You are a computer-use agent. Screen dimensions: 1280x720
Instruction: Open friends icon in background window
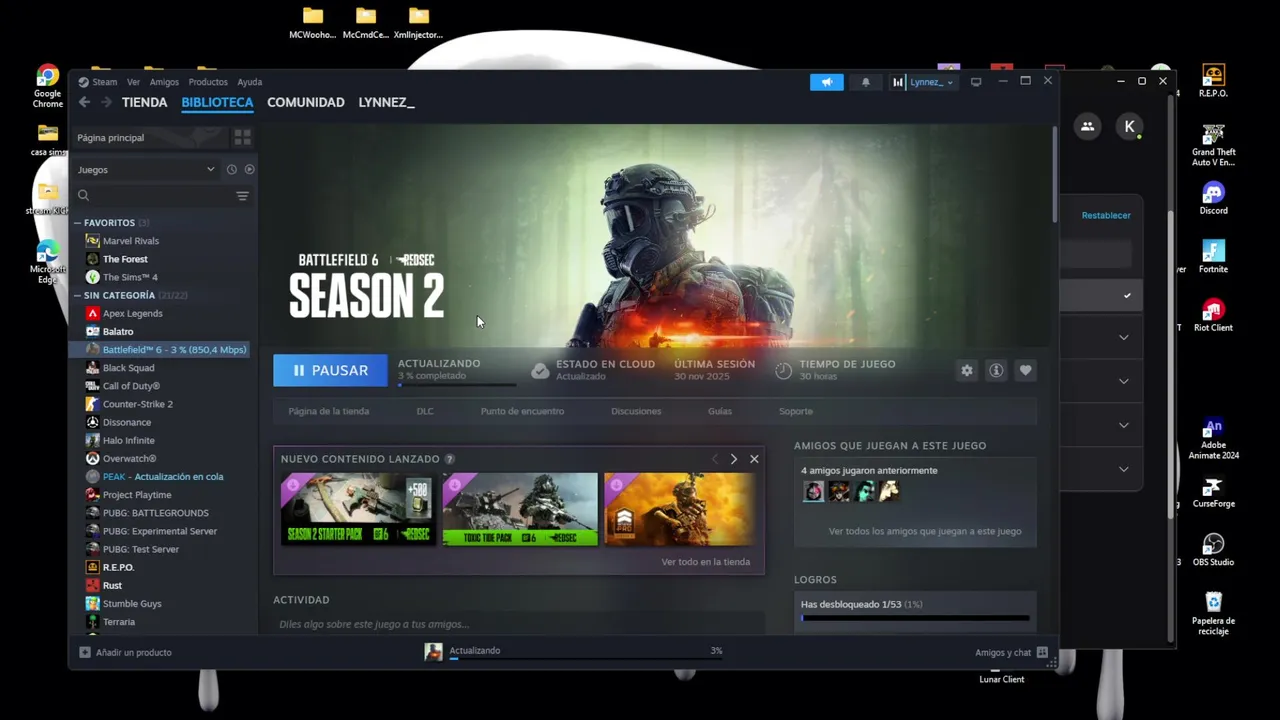click(1087, 126)
